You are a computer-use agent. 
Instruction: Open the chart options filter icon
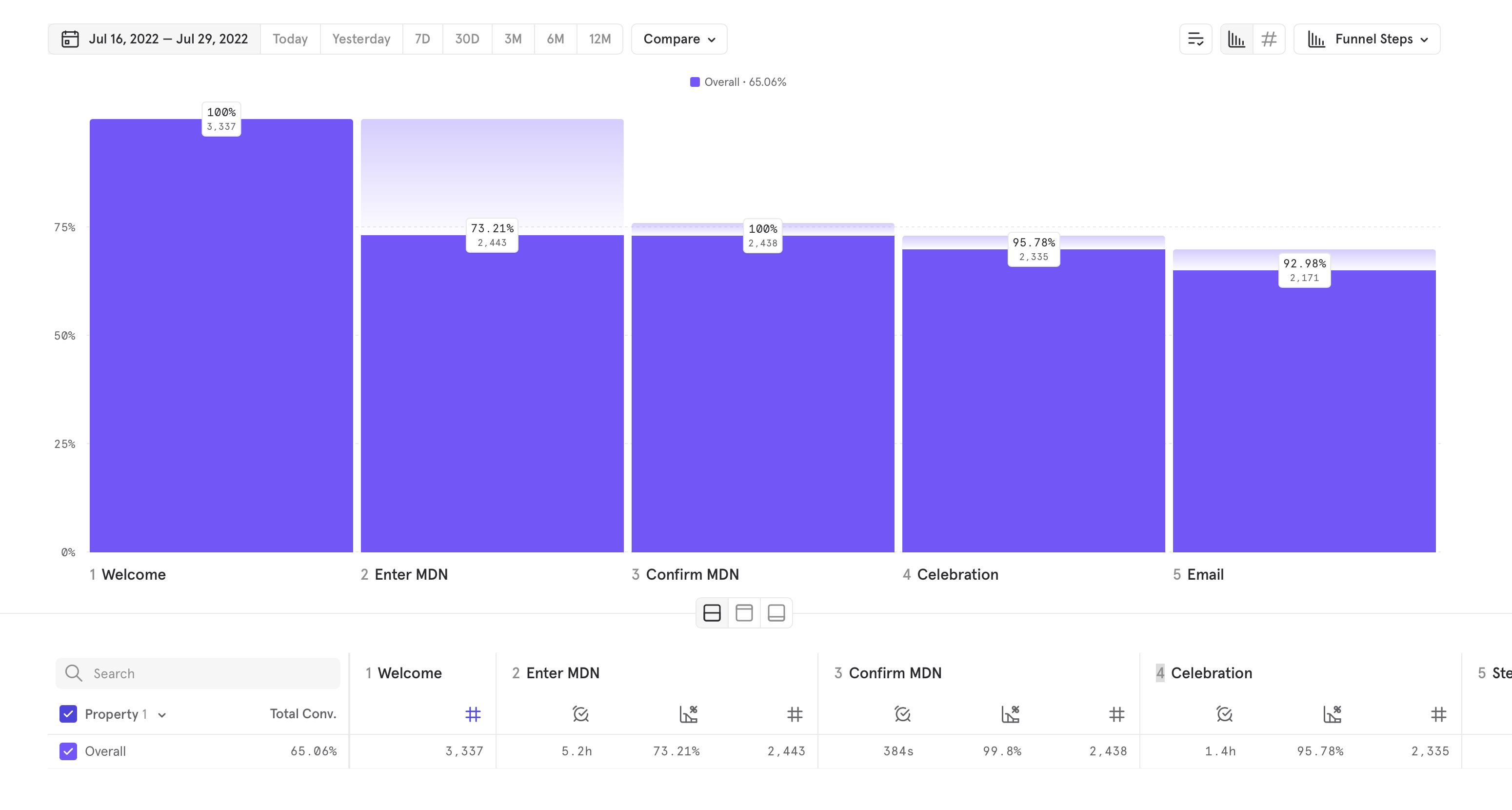1195,39
